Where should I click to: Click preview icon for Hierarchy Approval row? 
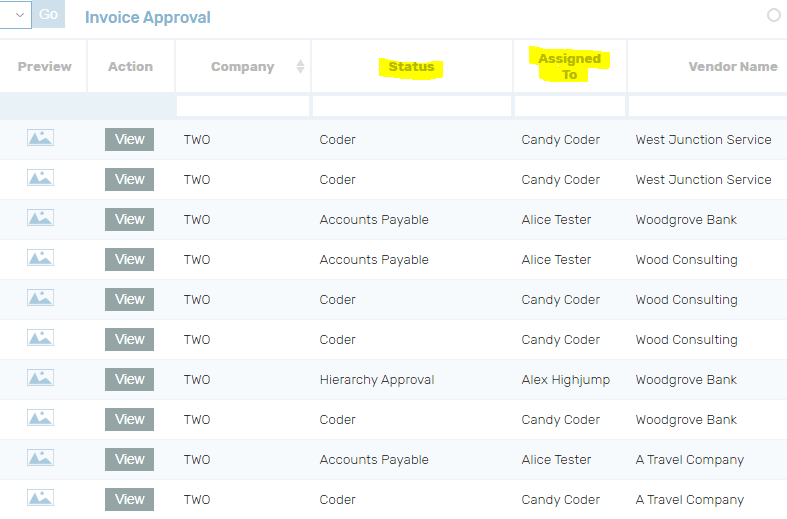(41, 378)
